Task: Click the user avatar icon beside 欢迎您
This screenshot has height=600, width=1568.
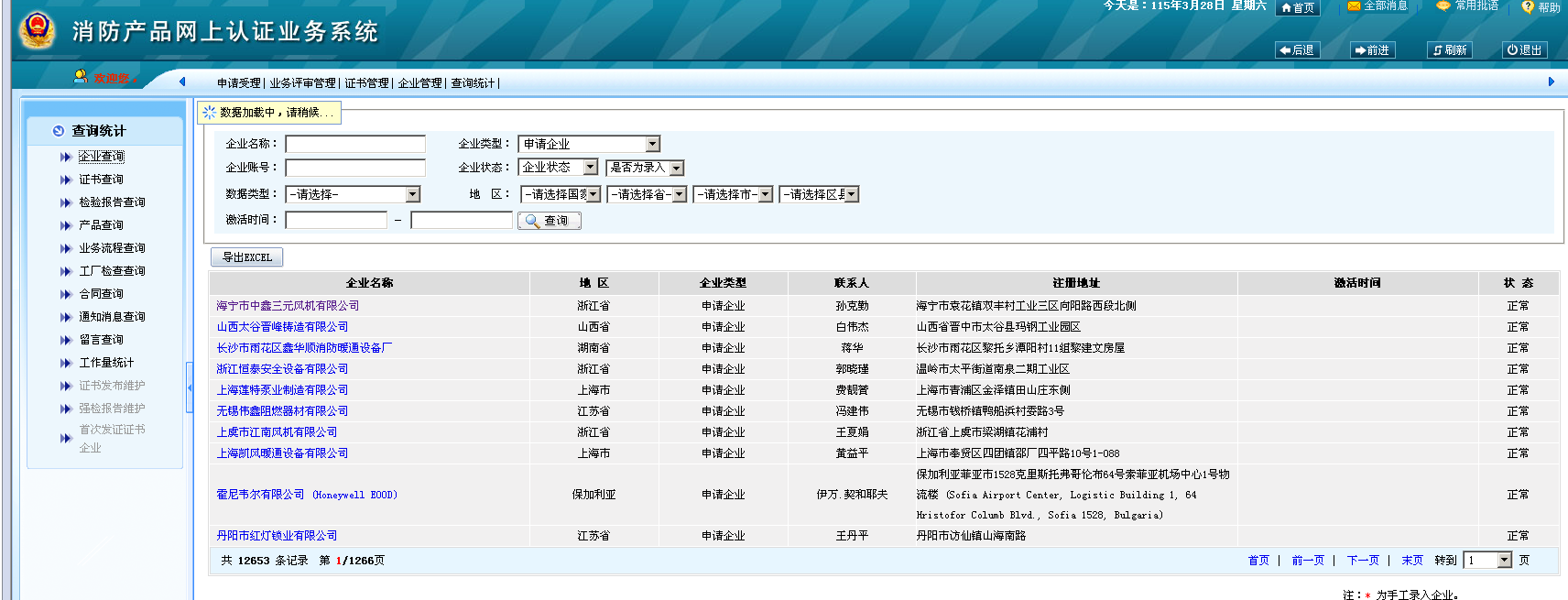Action: coord(81,77)
